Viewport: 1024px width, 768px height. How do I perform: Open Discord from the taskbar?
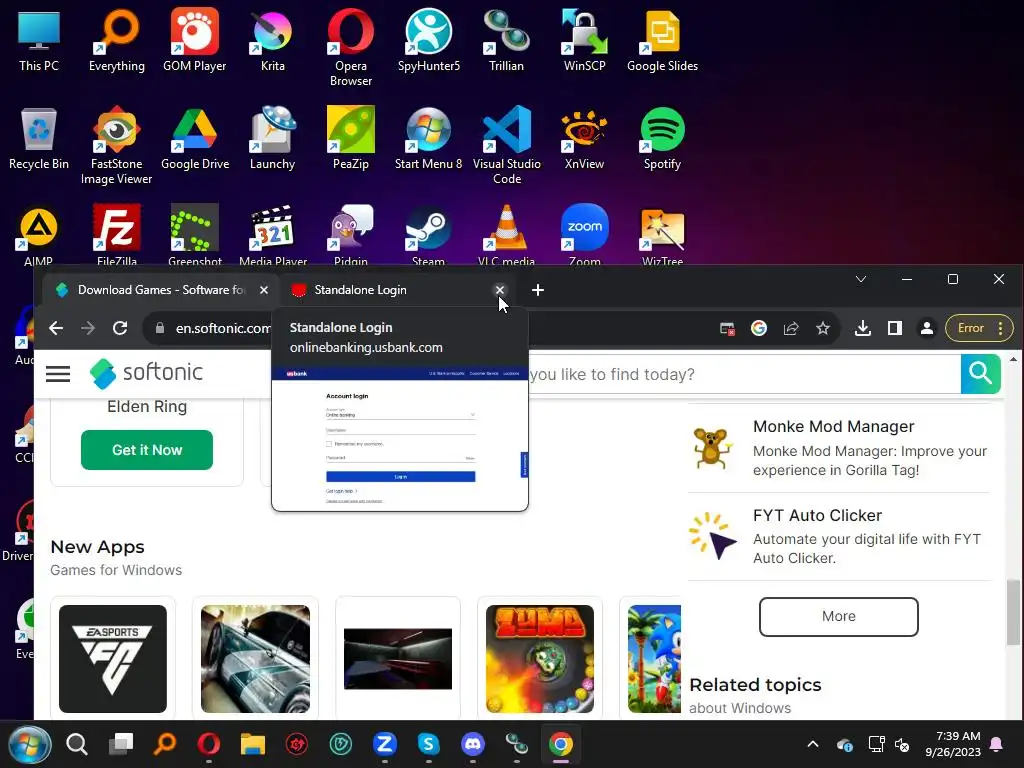[472, 744]
